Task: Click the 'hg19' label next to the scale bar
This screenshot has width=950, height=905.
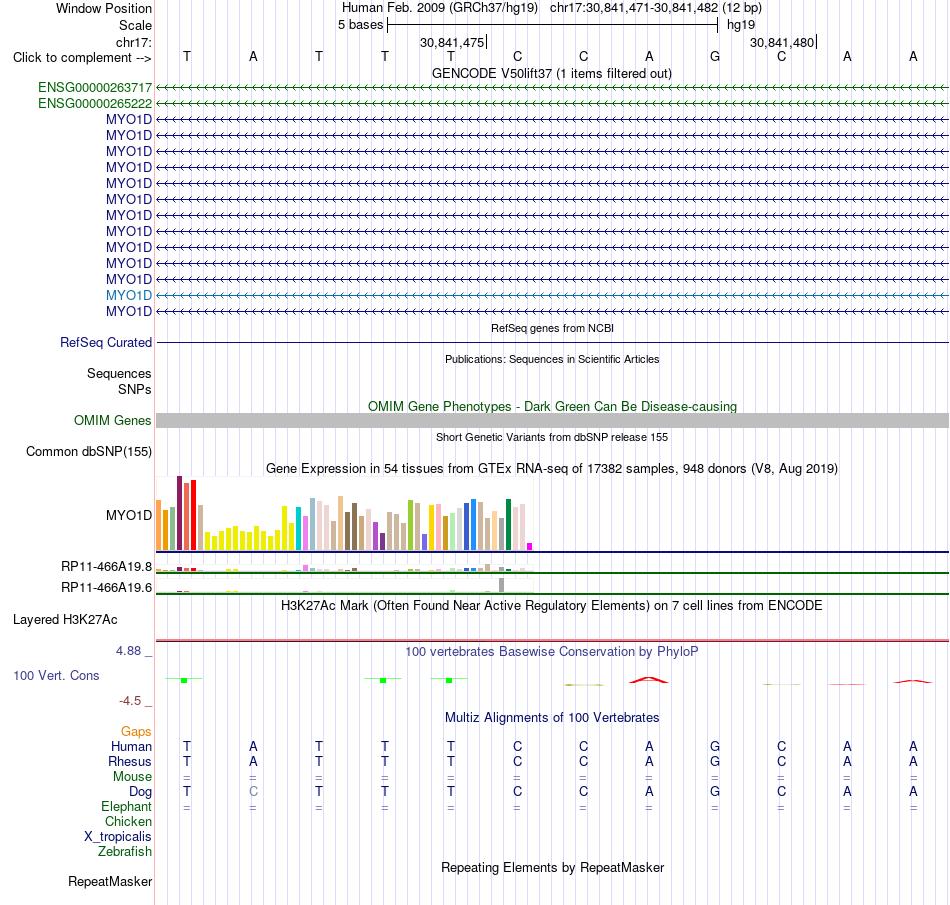Action: [x=741, y=25]
